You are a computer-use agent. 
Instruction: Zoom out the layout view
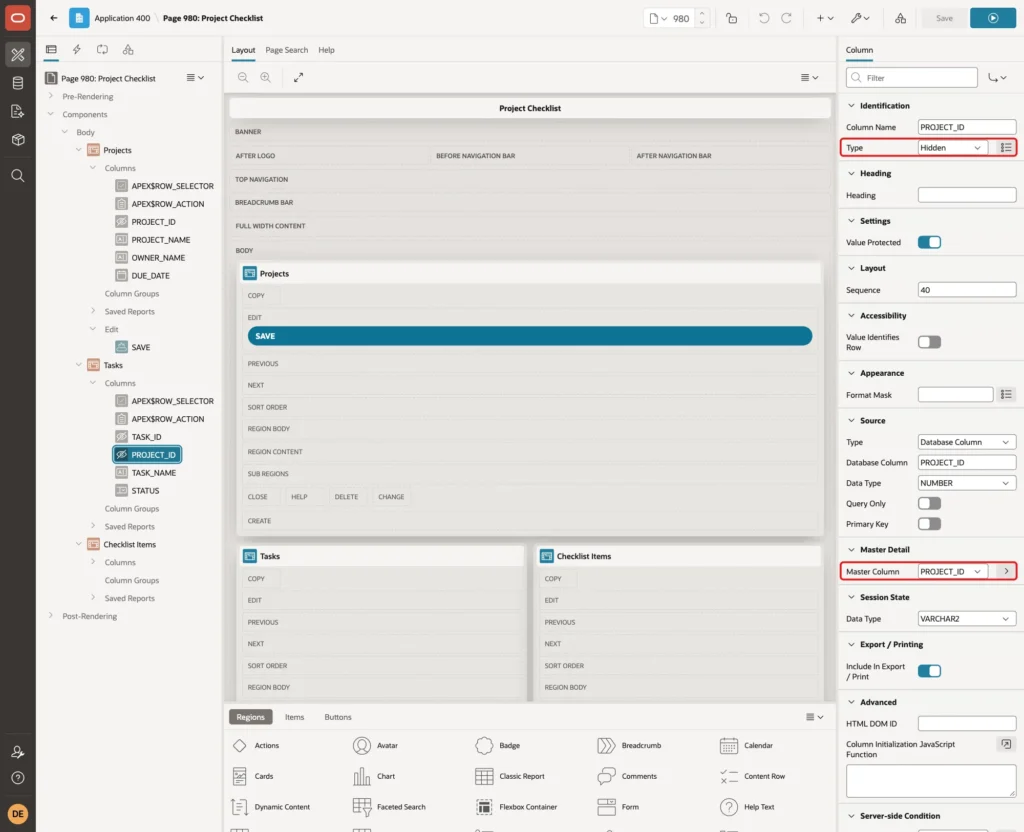coord(243,77)
